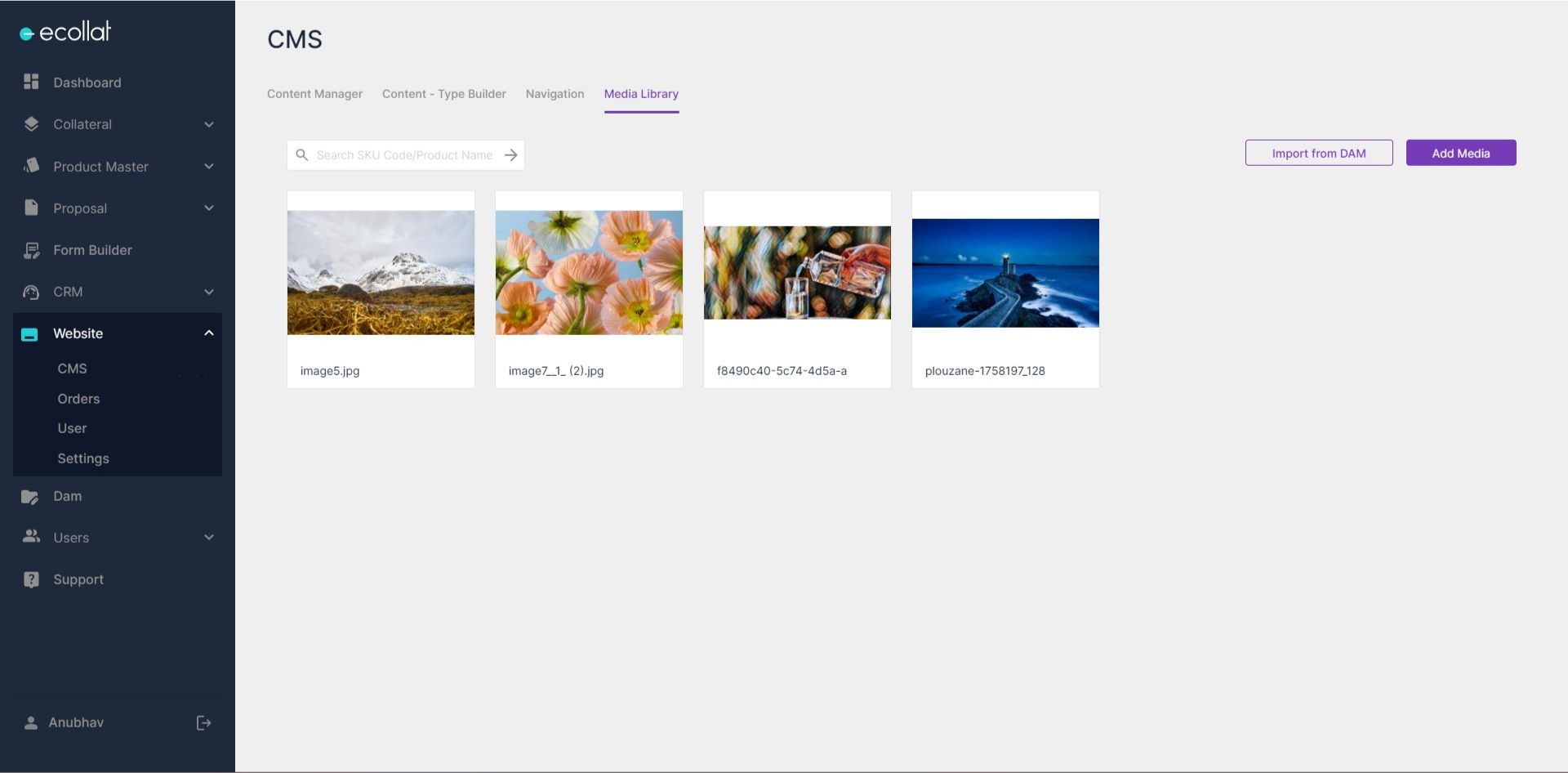Click the Form Builder icon
The height and width of the screenshot is (773, 1568).
pyautogui.click(x=31, y=250)
